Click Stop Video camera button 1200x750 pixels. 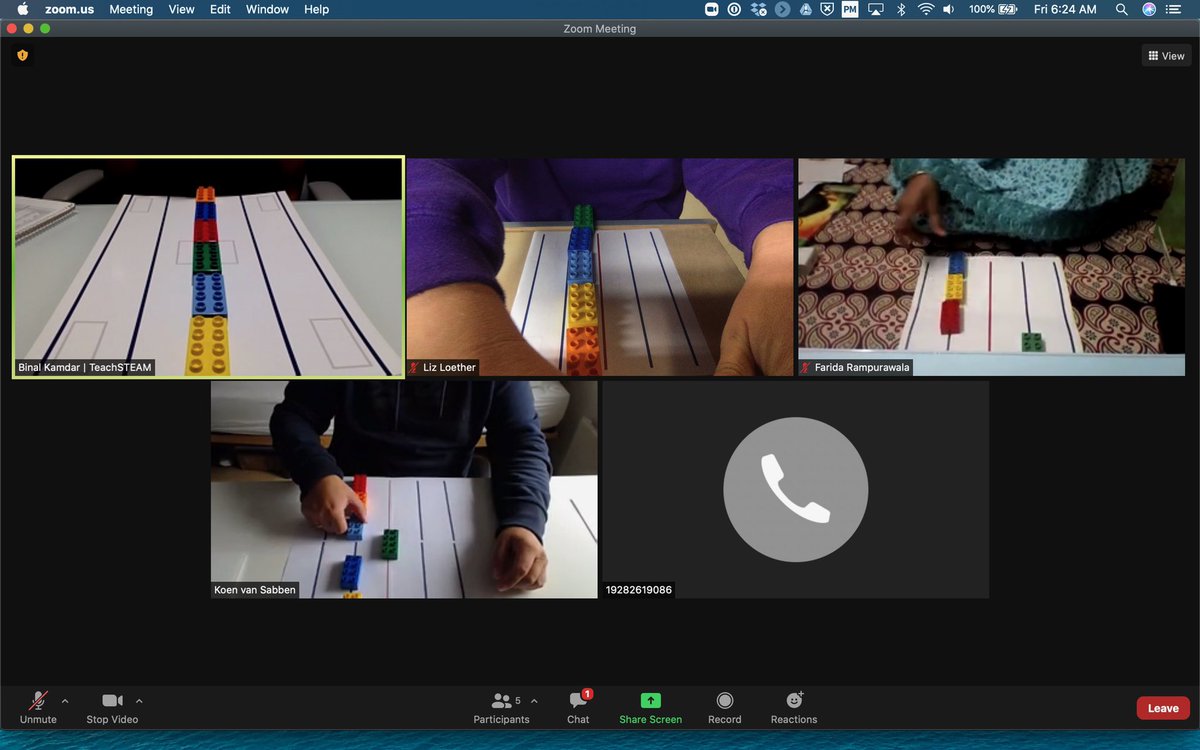[112, 707]
